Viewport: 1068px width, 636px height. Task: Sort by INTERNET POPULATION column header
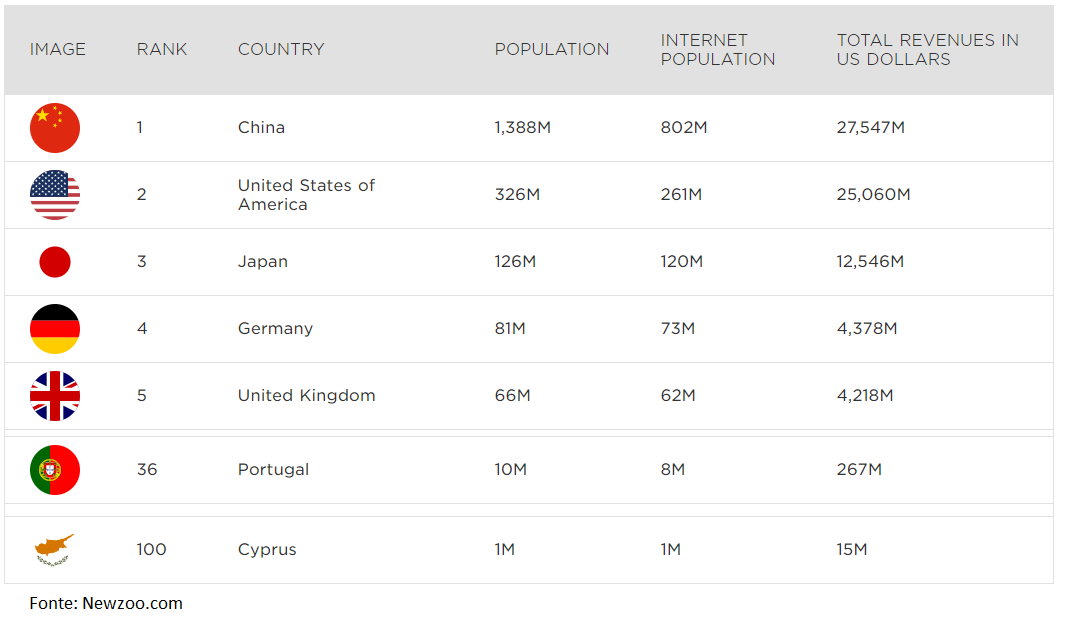[x=718, y=49]
